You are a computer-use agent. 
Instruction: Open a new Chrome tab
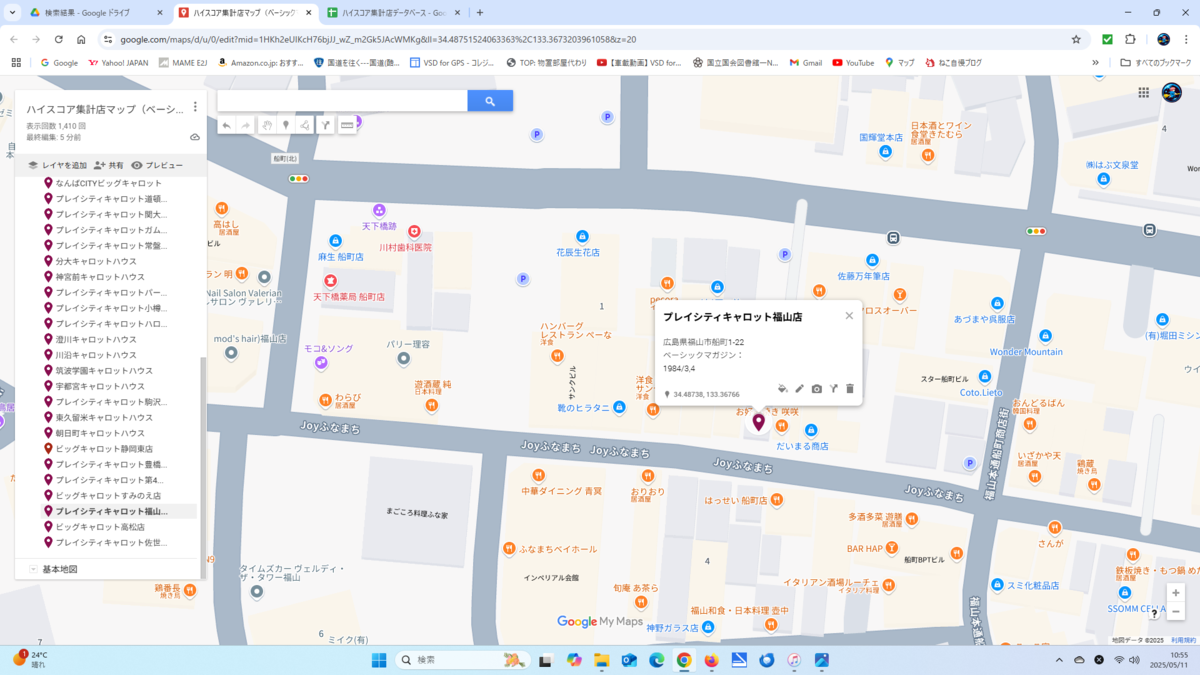click(480, 13)
